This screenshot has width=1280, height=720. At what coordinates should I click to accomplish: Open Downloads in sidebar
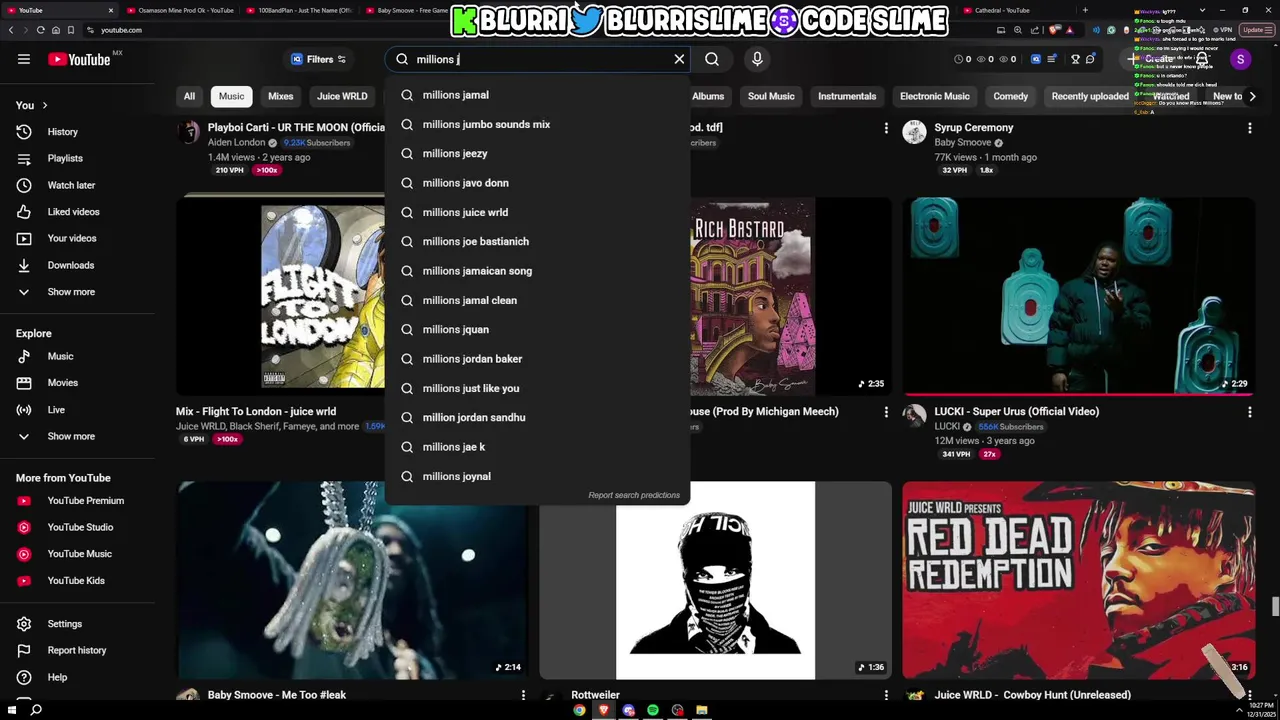pyautogui.click(x=80, y=265)
